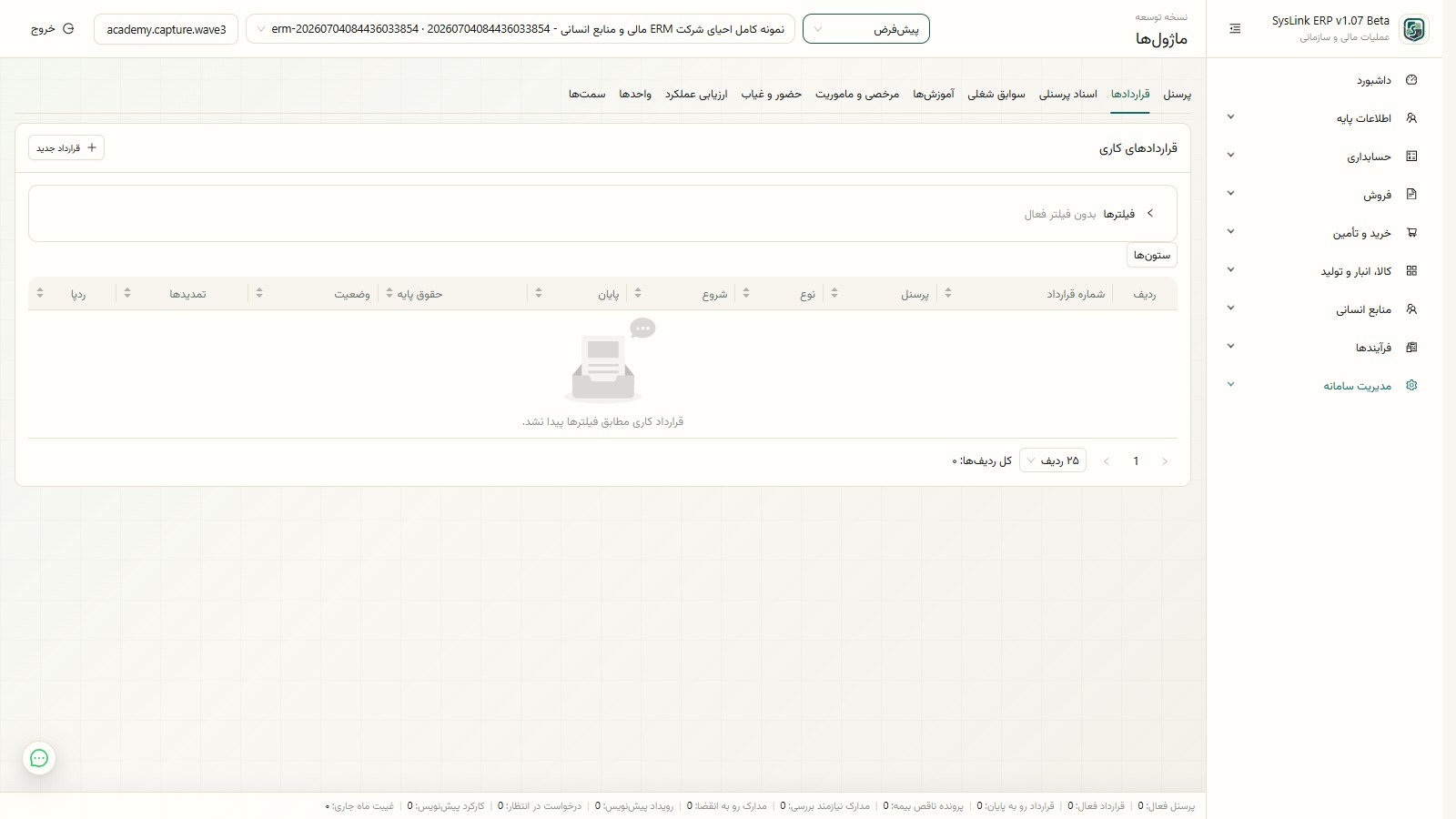Expand the فیلترها panel chevron

(1150, 214)
